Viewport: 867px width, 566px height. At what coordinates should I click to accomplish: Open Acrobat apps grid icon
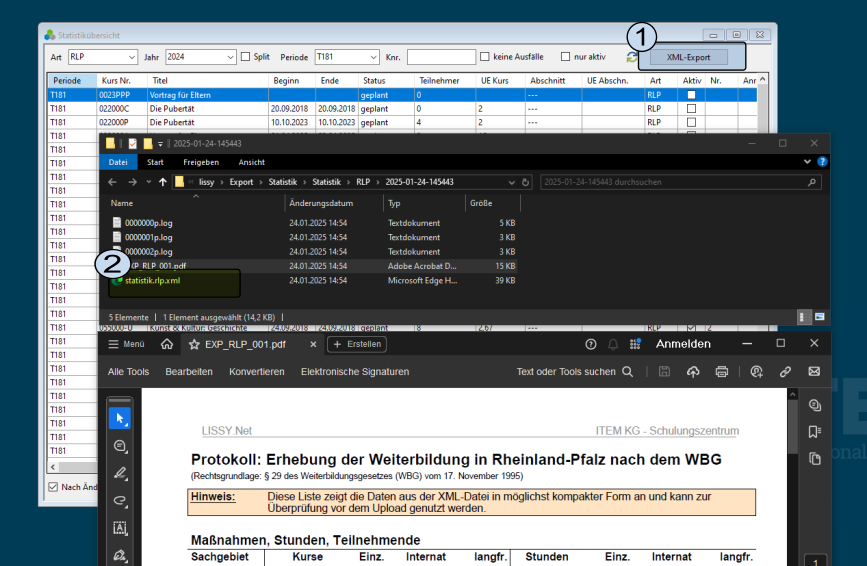click(635, 344)
